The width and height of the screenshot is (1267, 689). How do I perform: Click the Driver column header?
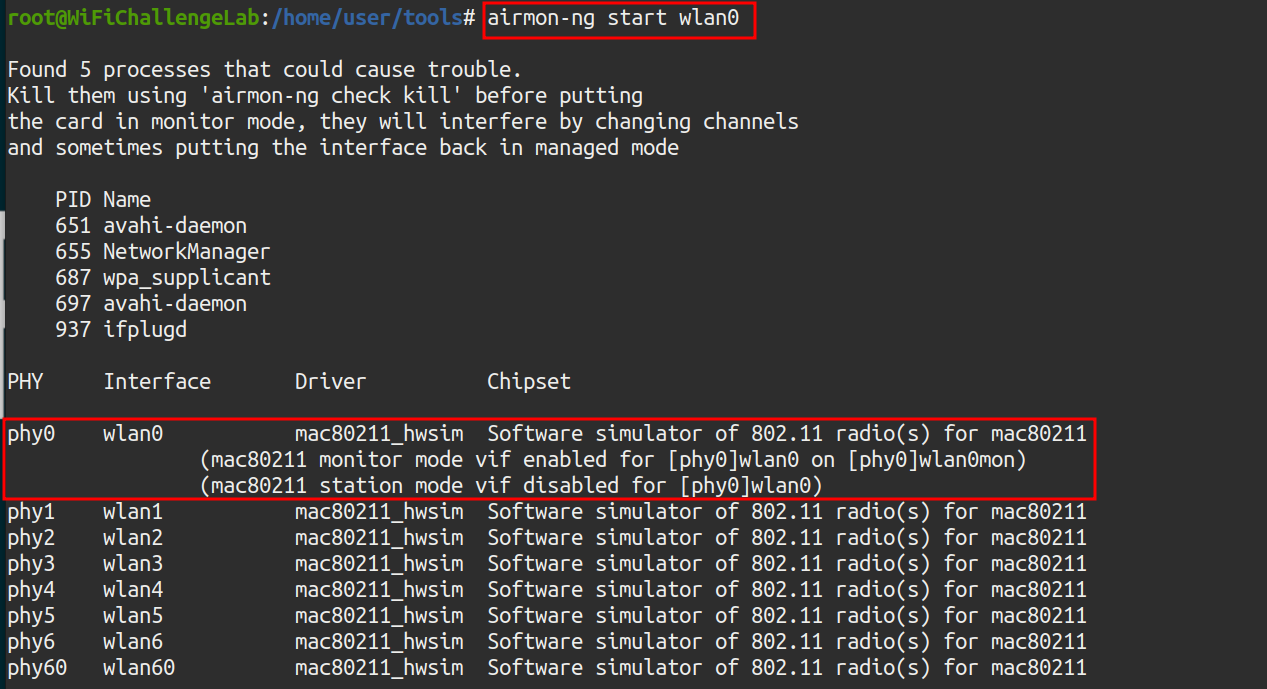point(330,381)
